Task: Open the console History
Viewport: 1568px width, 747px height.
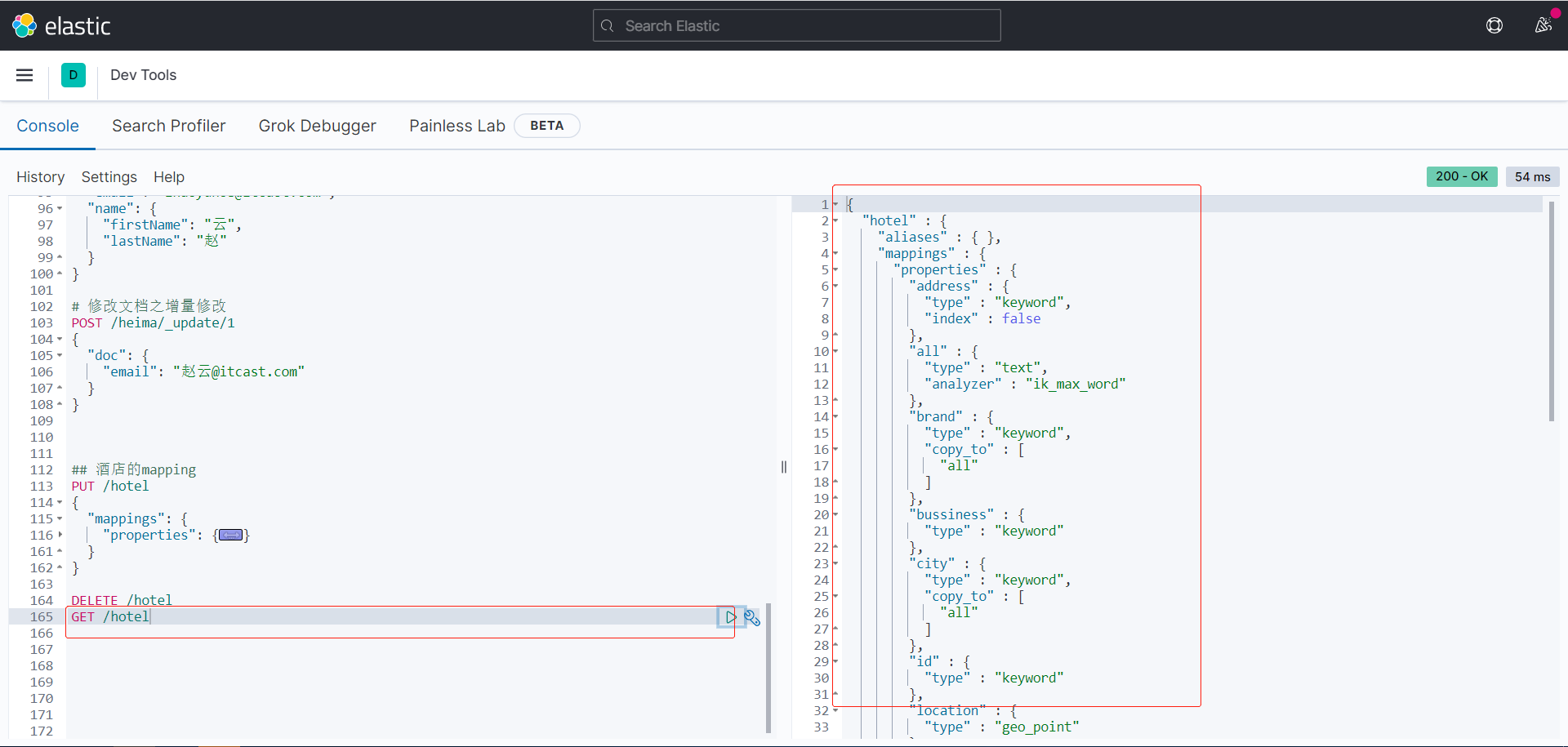Action: coord(40,177)
